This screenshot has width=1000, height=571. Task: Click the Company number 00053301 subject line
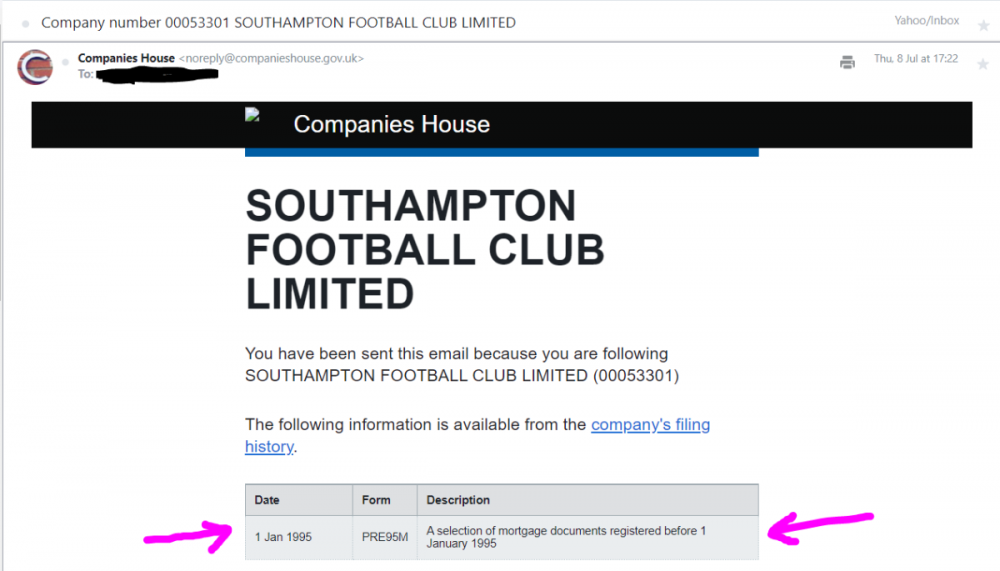(278, 22)
